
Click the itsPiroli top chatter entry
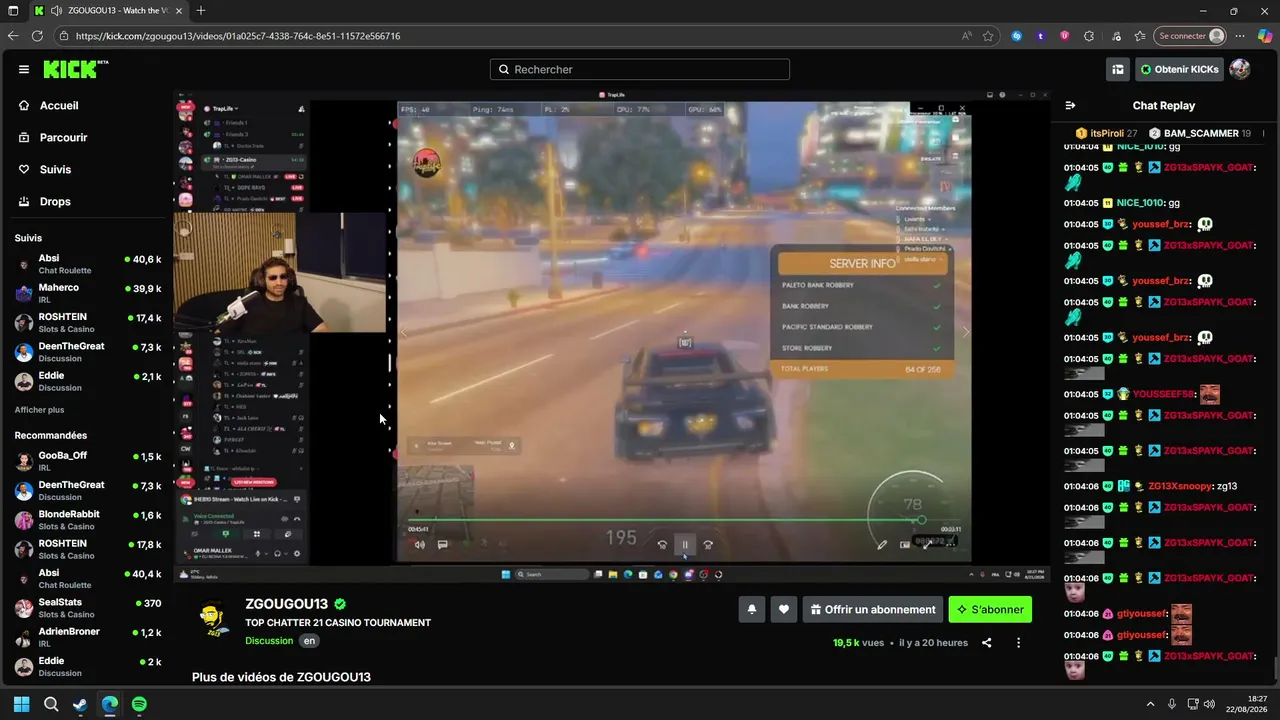click(x=1106, y=133)
